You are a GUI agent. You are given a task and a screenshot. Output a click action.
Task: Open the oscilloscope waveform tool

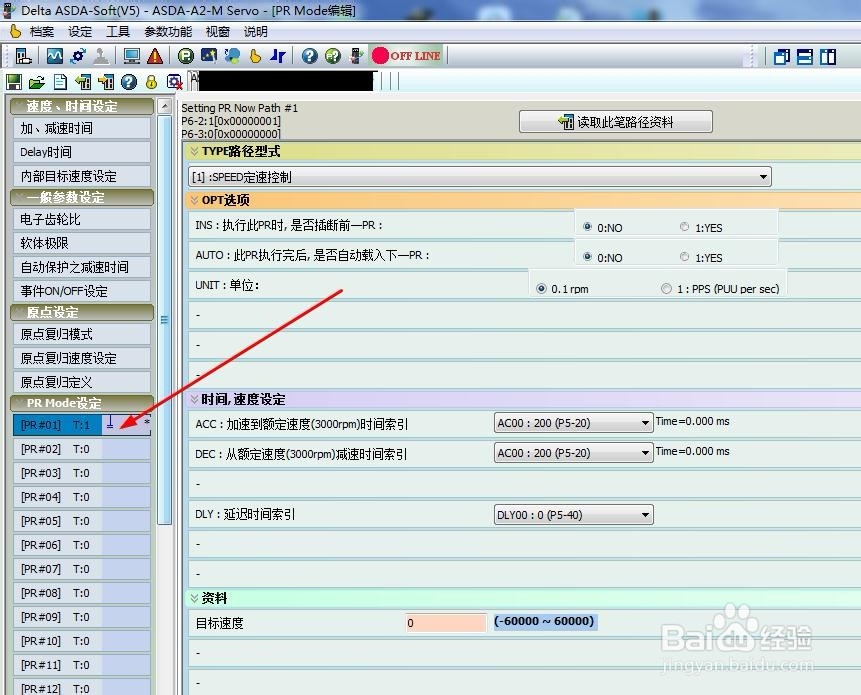55,56
